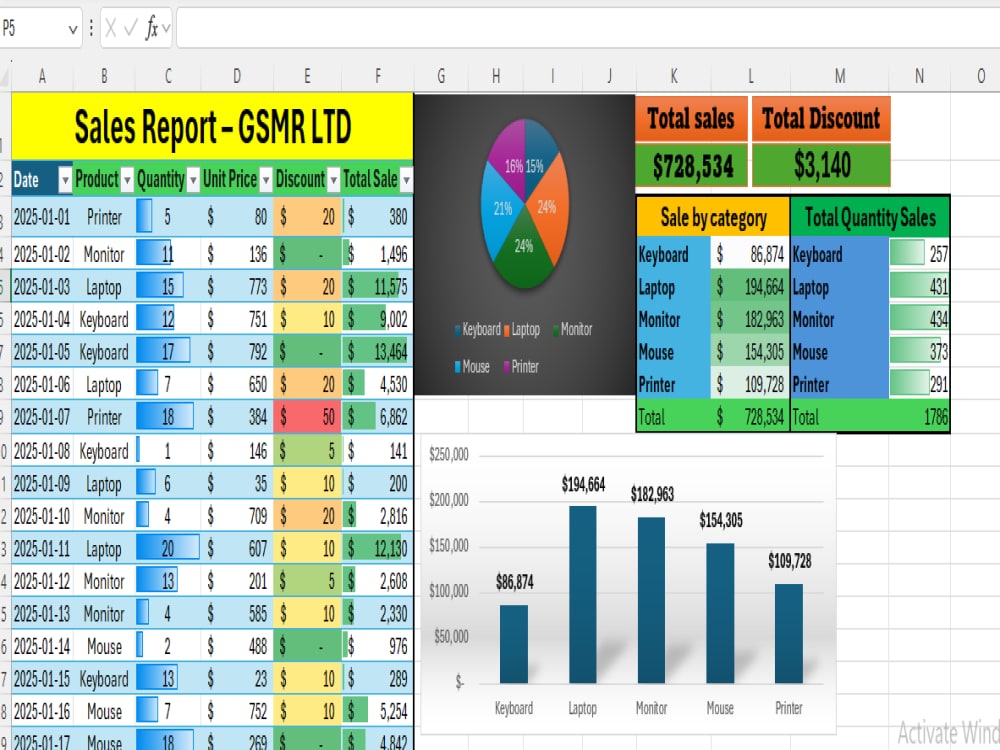Select column K header
This screenshot has height=750, width=1000.
click(673, 77)
